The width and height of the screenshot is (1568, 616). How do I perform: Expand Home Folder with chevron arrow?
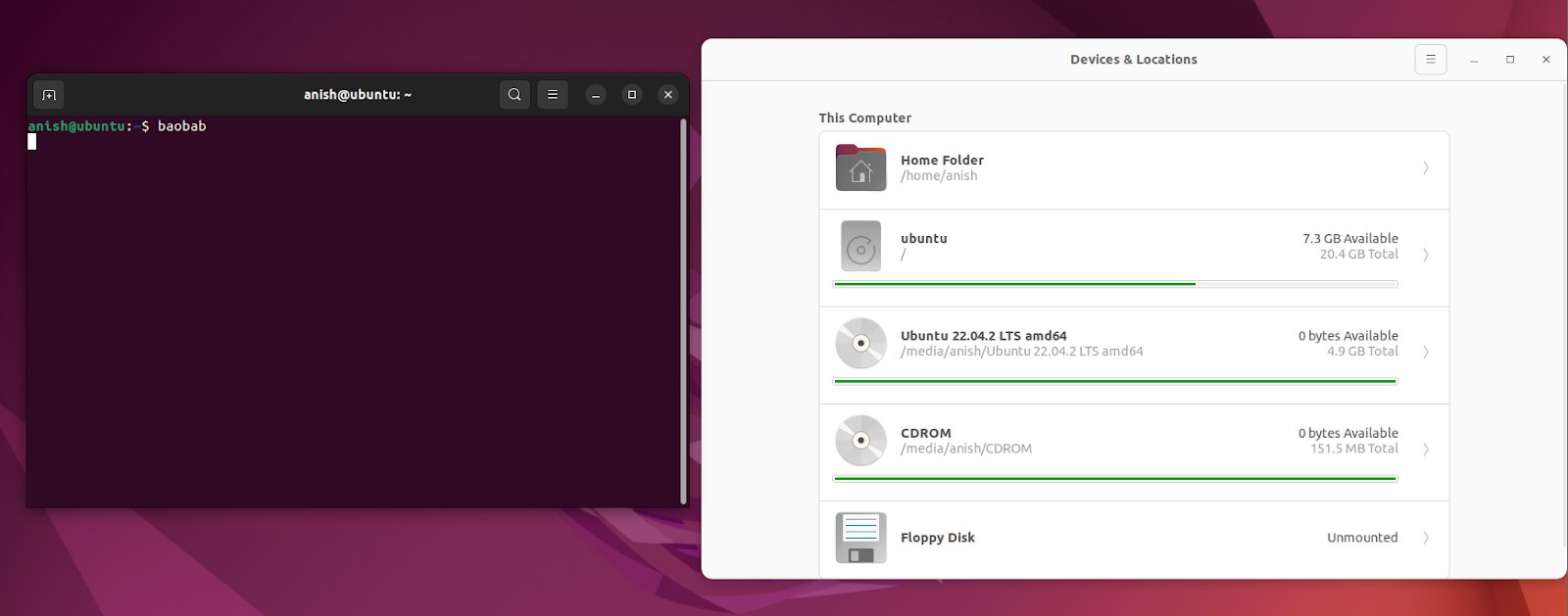pyautogui.click(x=1425, y=167)
